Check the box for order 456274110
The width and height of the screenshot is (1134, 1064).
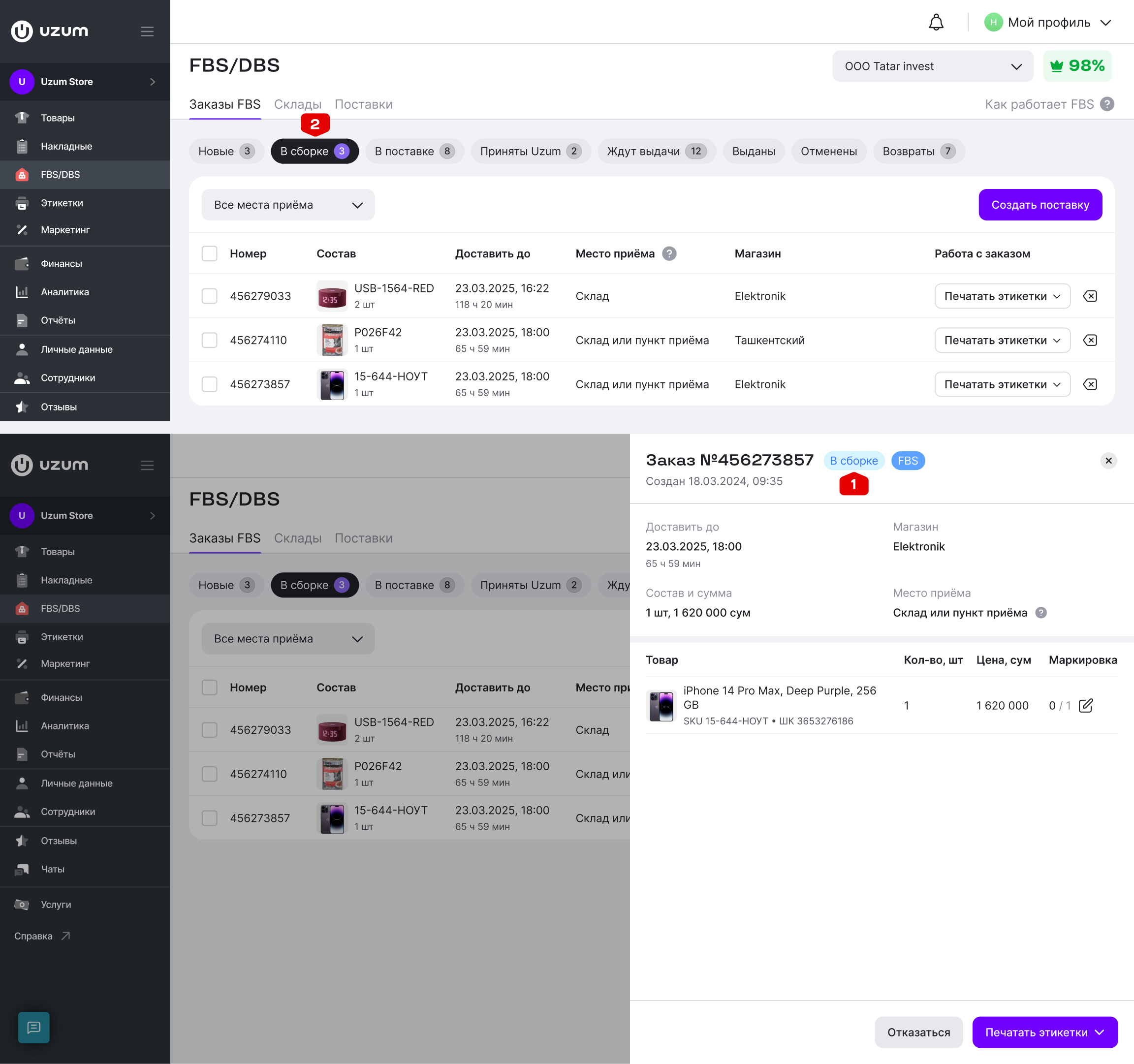pyautogui.click(x=209, y=340)
